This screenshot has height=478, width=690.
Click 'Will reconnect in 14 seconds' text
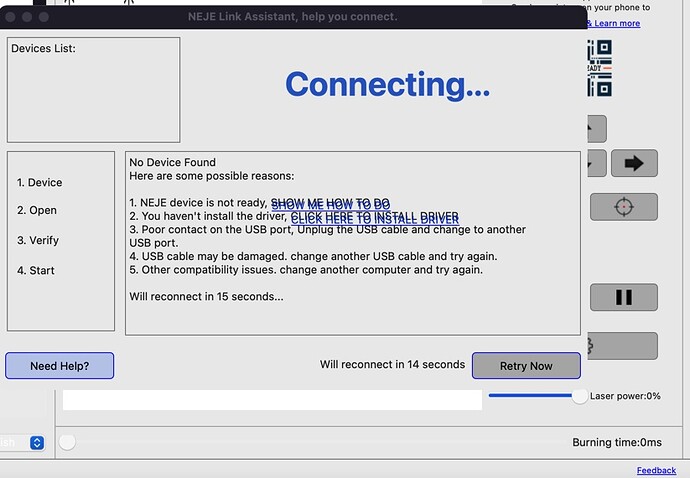click(392, 364)
